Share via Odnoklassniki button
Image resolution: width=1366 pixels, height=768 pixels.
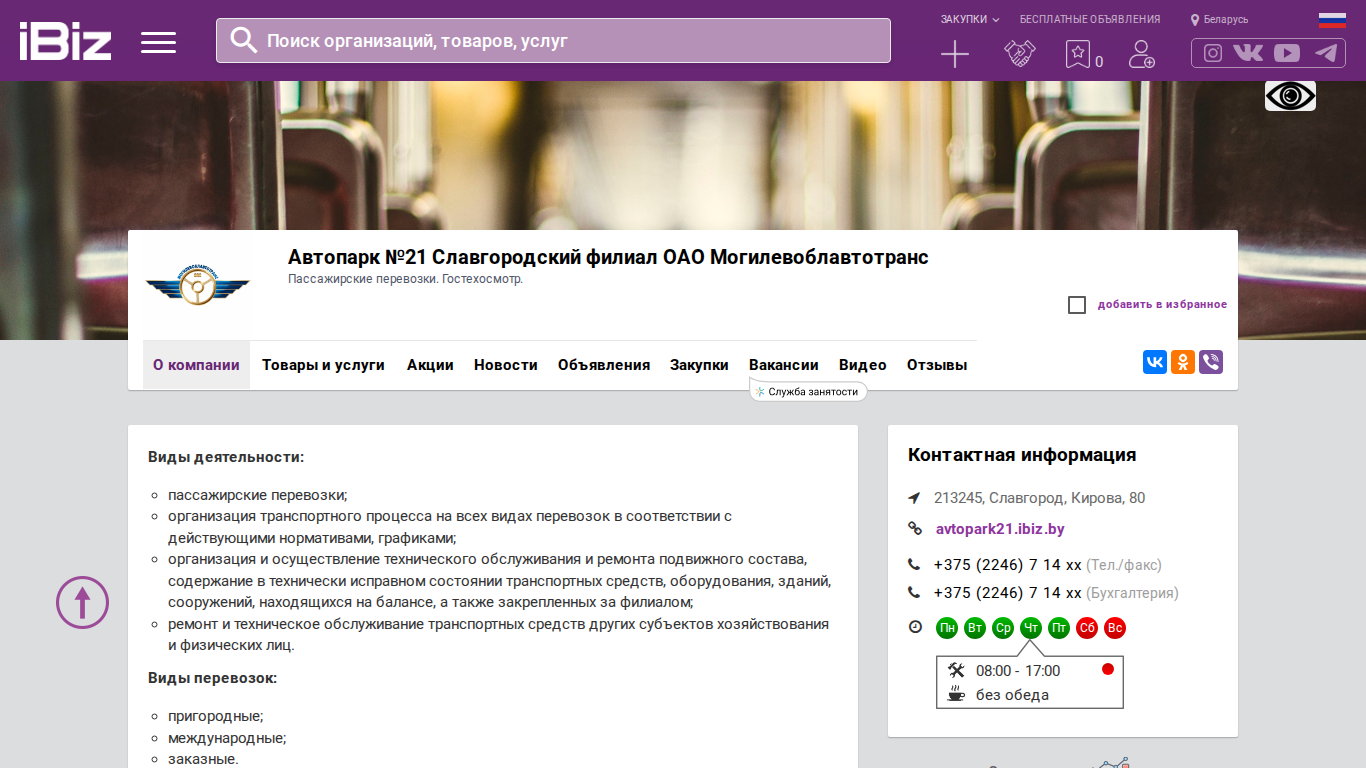[x=1183, y=362]
